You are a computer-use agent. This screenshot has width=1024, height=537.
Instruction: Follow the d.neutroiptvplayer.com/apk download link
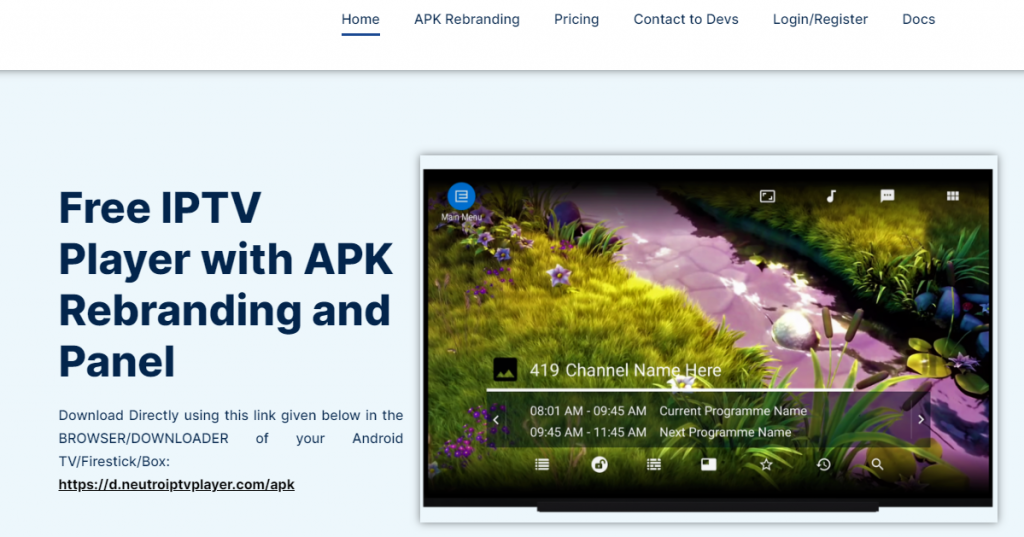176,485
